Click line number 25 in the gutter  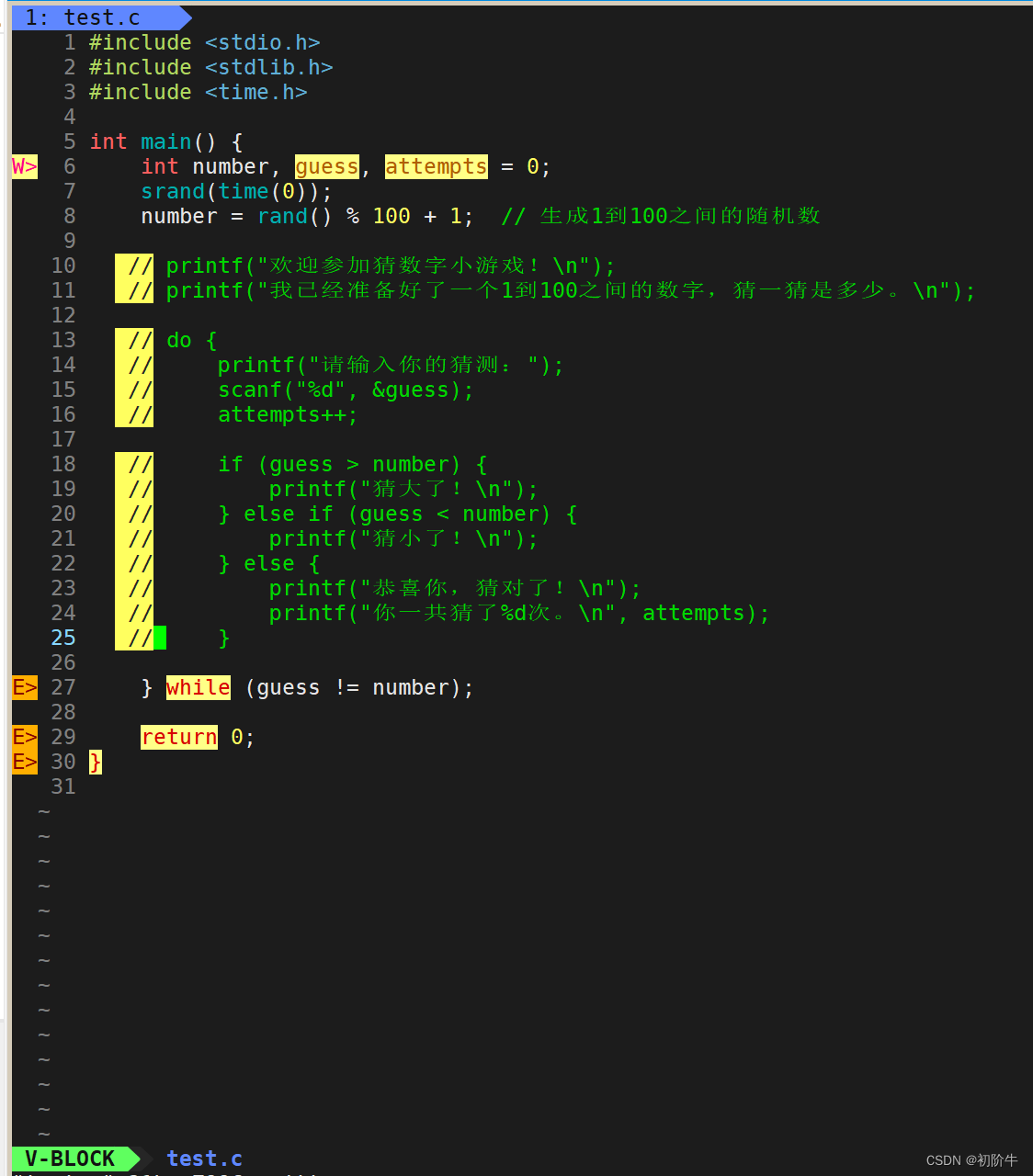coord(62,638)
